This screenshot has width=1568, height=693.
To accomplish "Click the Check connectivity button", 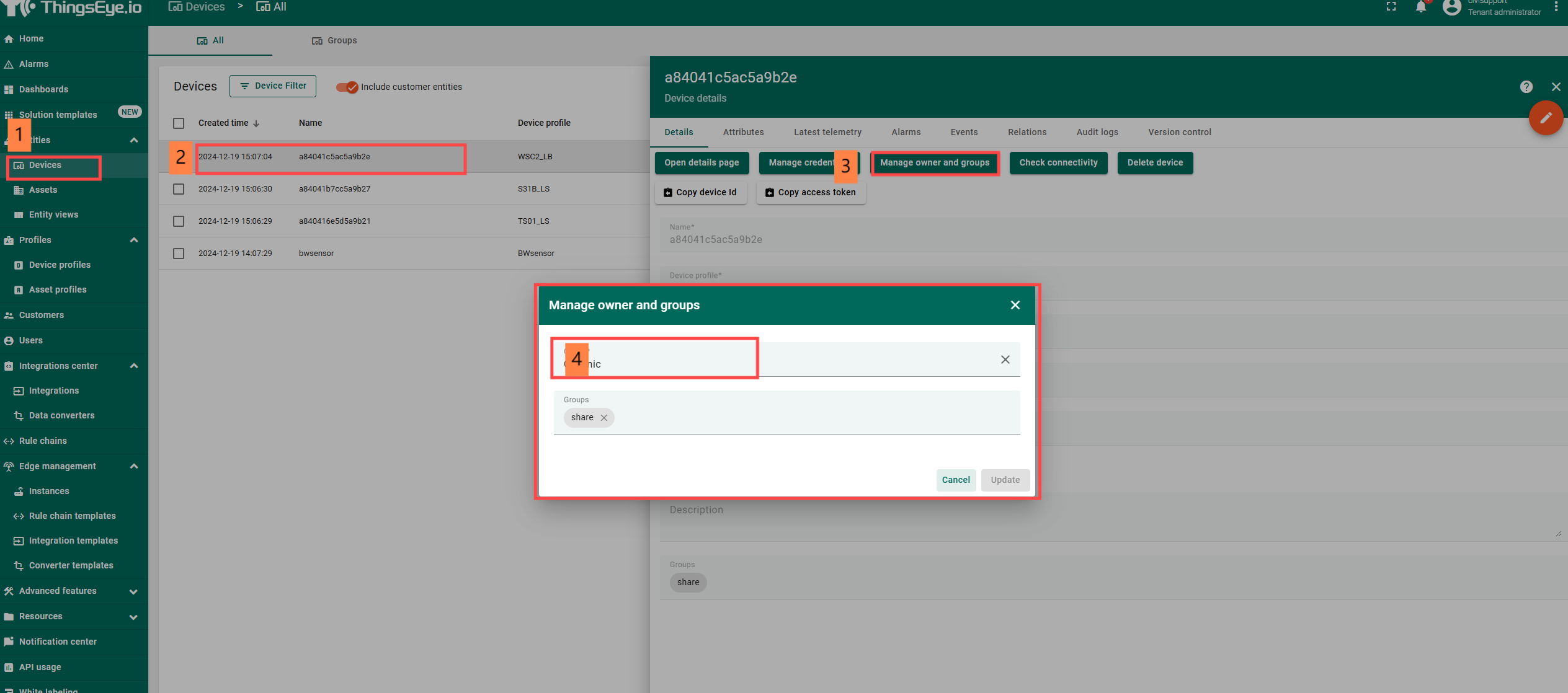I will point(1058,162).
